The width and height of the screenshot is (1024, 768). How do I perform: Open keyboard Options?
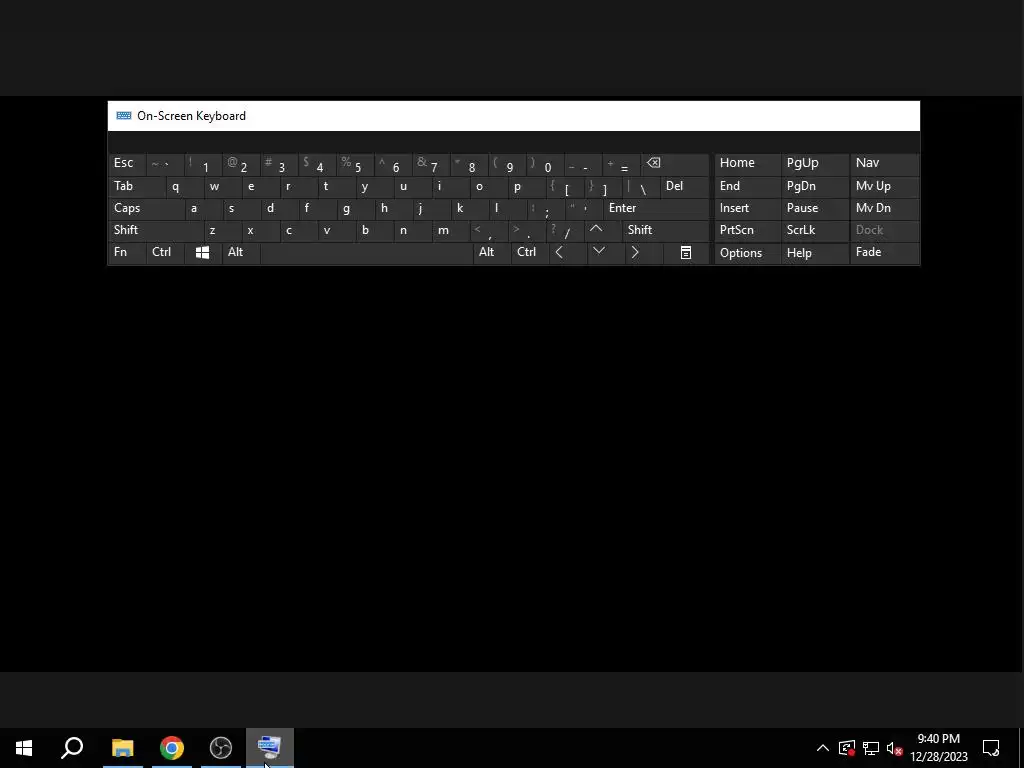point(747,253)
